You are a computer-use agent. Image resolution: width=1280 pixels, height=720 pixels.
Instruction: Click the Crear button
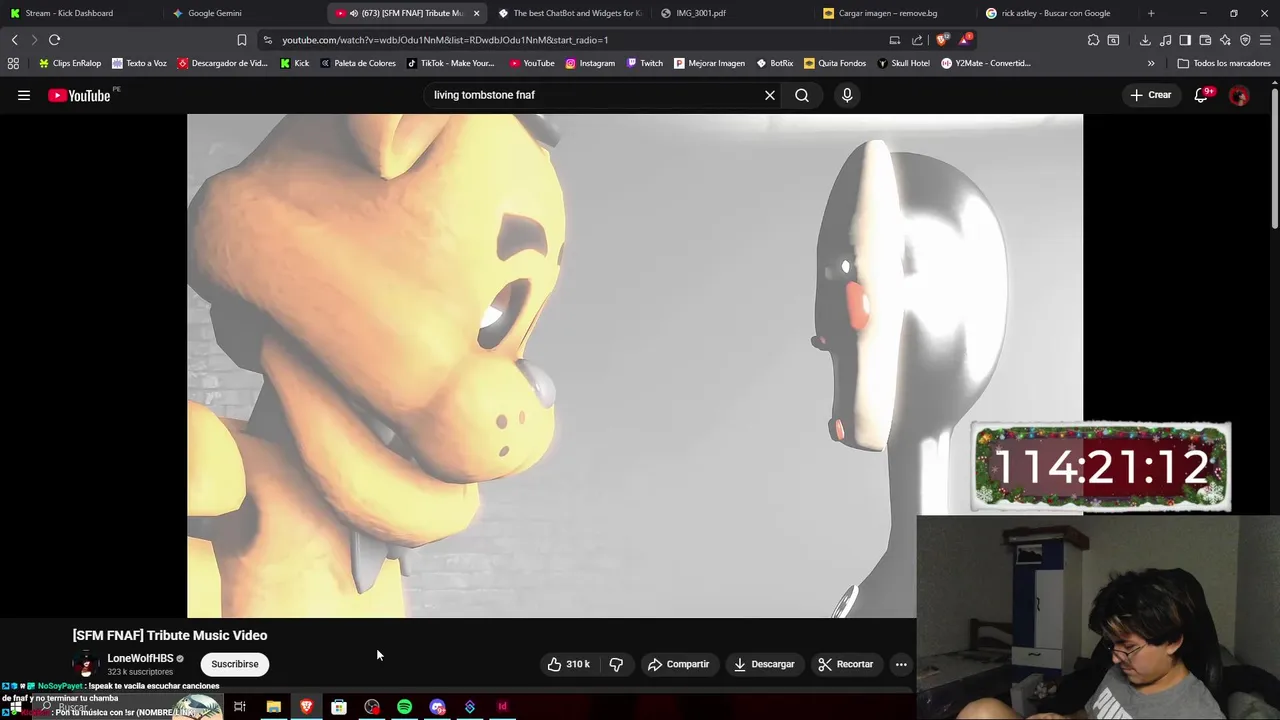tap(1150, 95)
